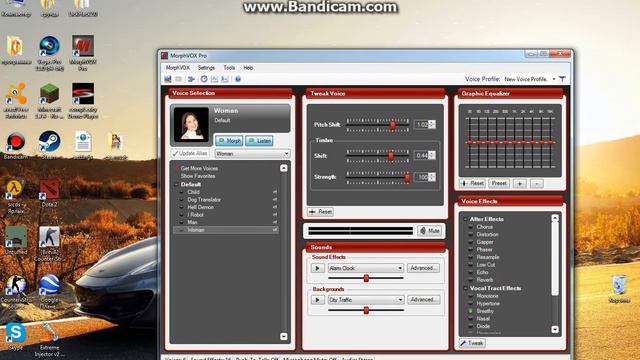
Task: Click Advanced beside the Alarm Clock sound
Action: coord(423,268)
